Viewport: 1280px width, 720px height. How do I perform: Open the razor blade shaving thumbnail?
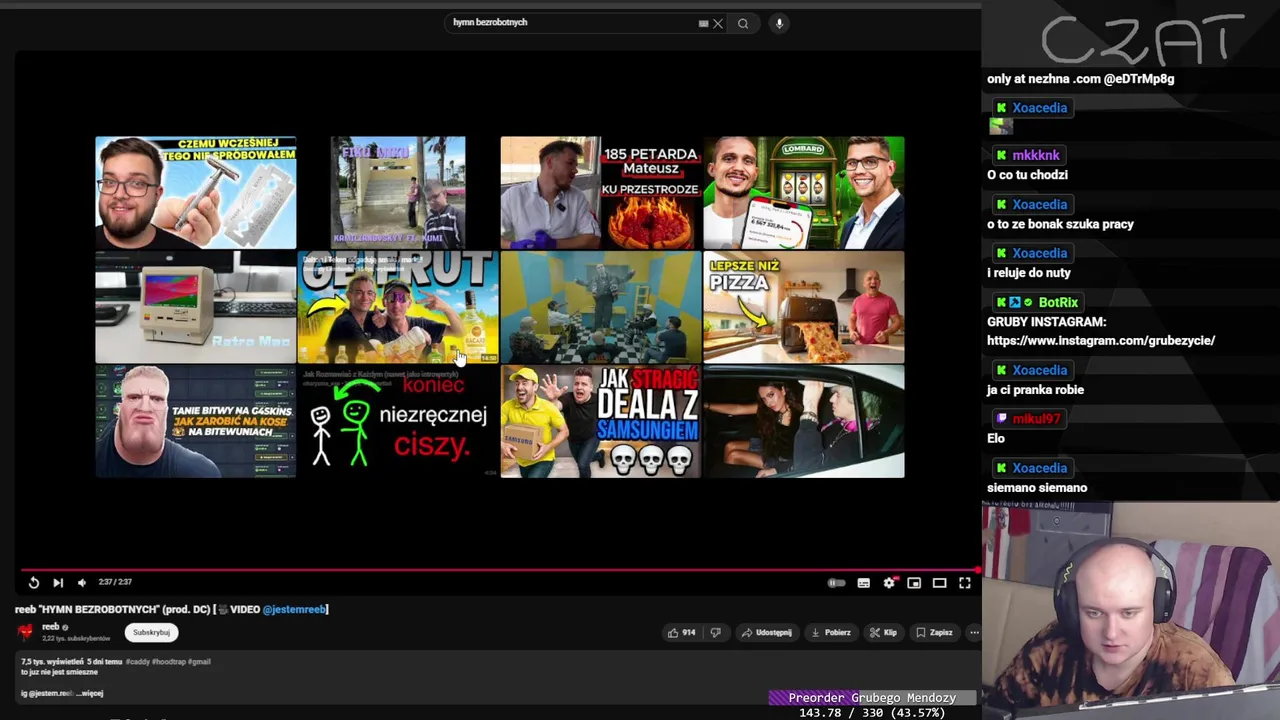[x=195, y=192]
